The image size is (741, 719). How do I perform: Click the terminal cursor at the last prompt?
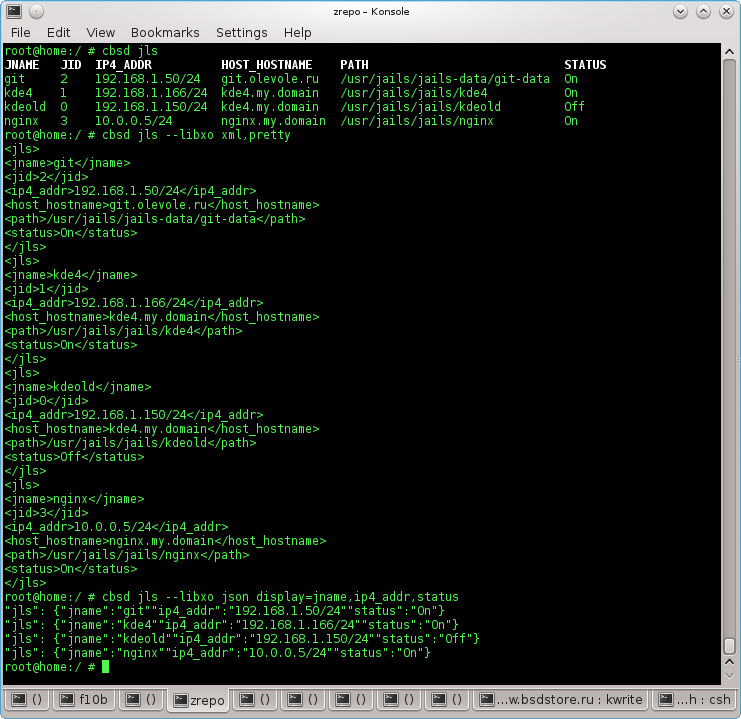(x=105, y=667)
